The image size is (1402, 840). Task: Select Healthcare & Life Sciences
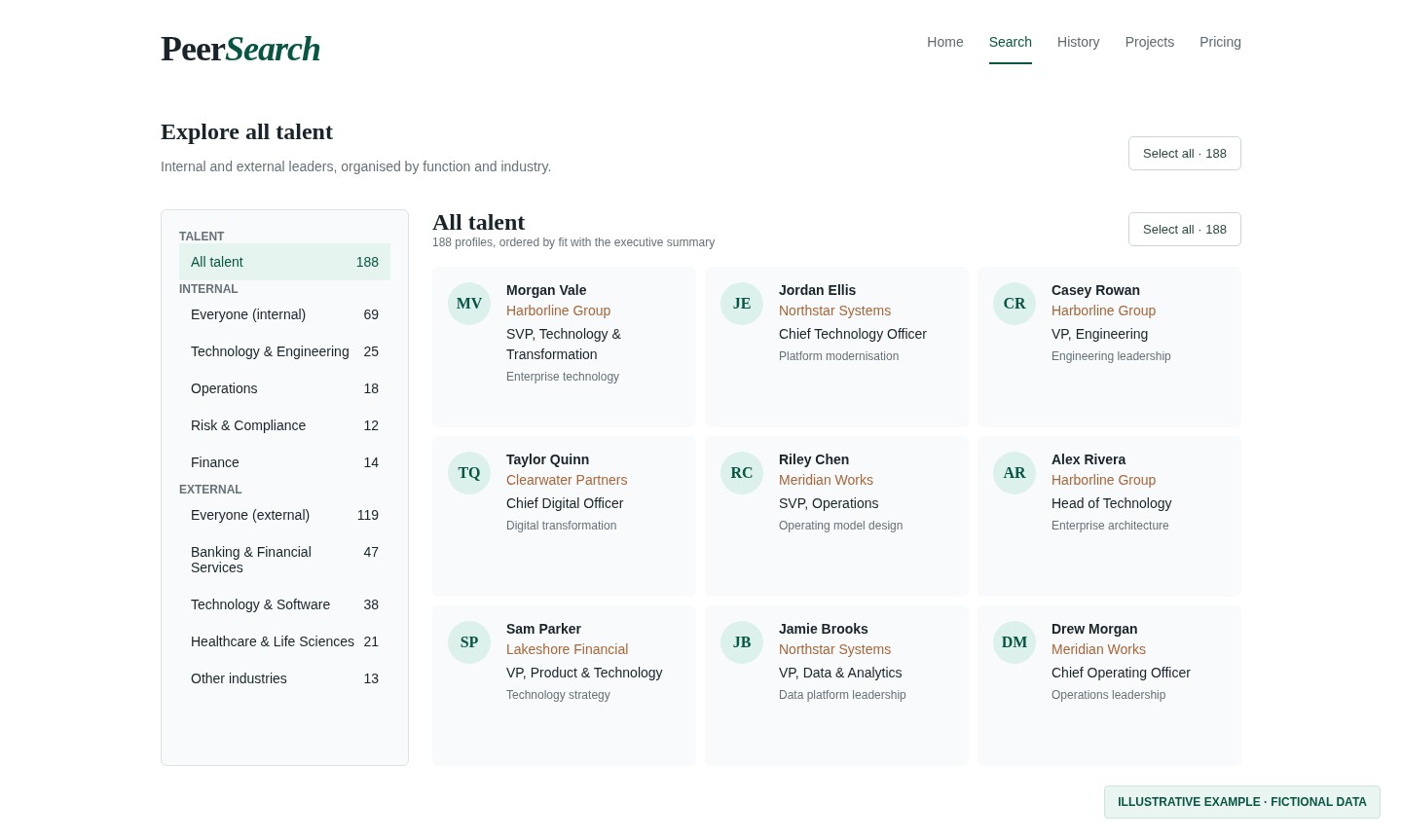coord(284,641)
